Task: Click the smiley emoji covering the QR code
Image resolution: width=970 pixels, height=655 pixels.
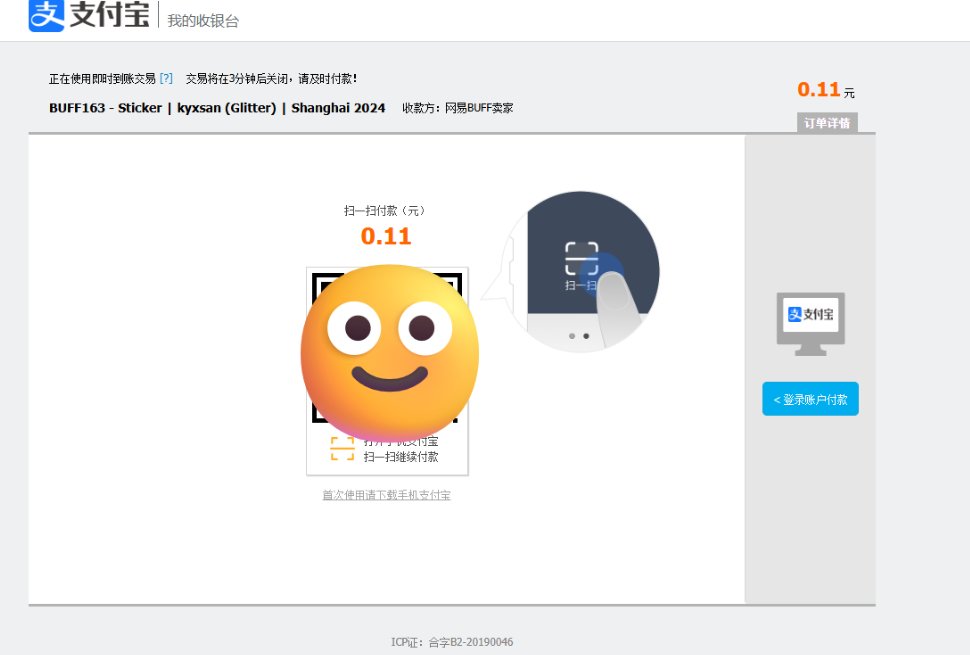Action: tap(390, 353)
